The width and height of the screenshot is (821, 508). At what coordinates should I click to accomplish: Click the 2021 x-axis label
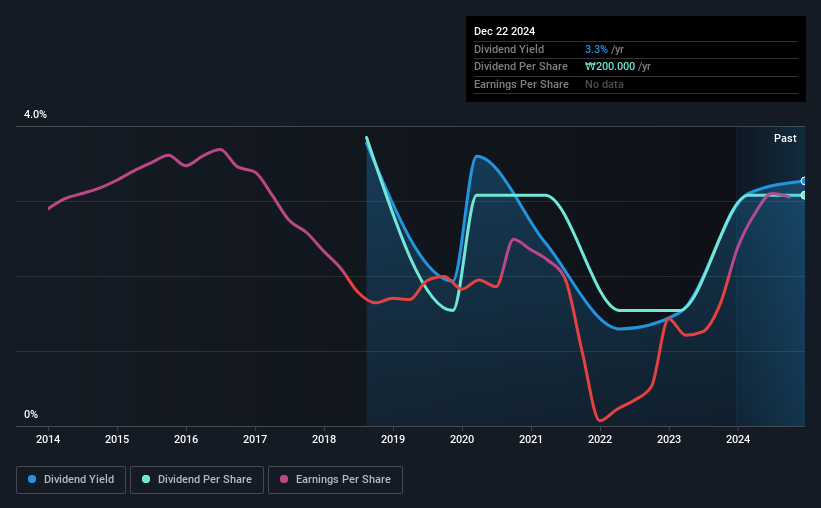[x=531, y=439]
